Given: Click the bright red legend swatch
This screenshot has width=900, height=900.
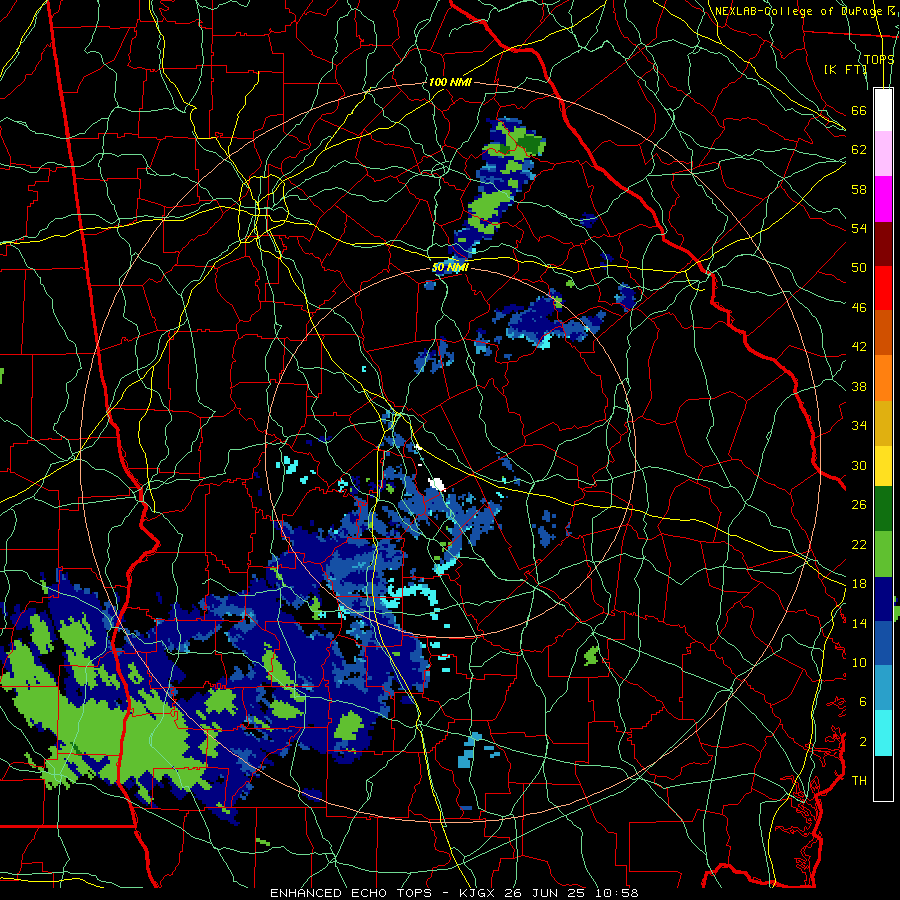Looking at the screenshot, I should [x=883, y=288].
